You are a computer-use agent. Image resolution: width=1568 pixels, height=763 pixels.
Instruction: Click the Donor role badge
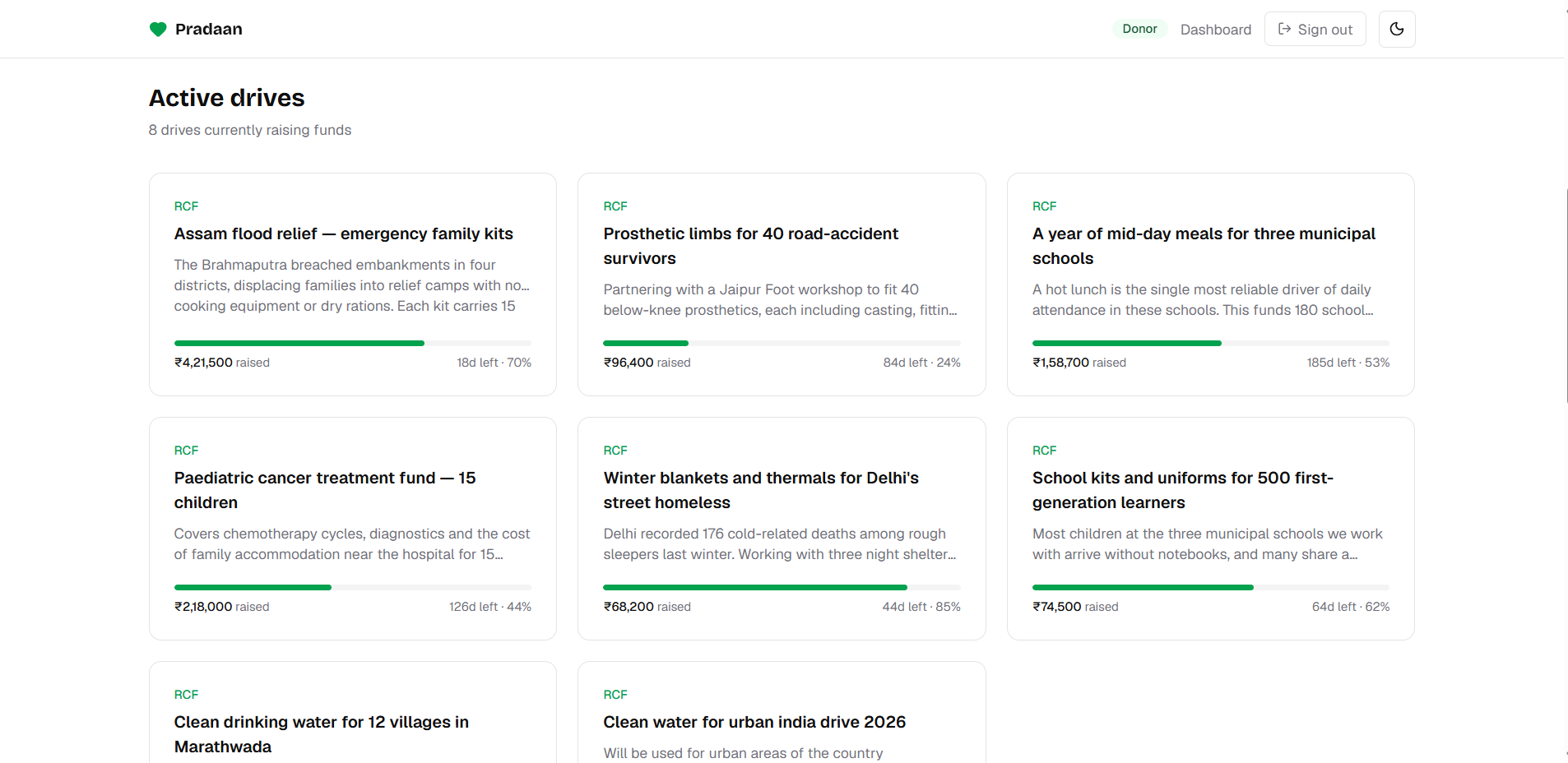pyautogui.click(x=1139, y=29)
